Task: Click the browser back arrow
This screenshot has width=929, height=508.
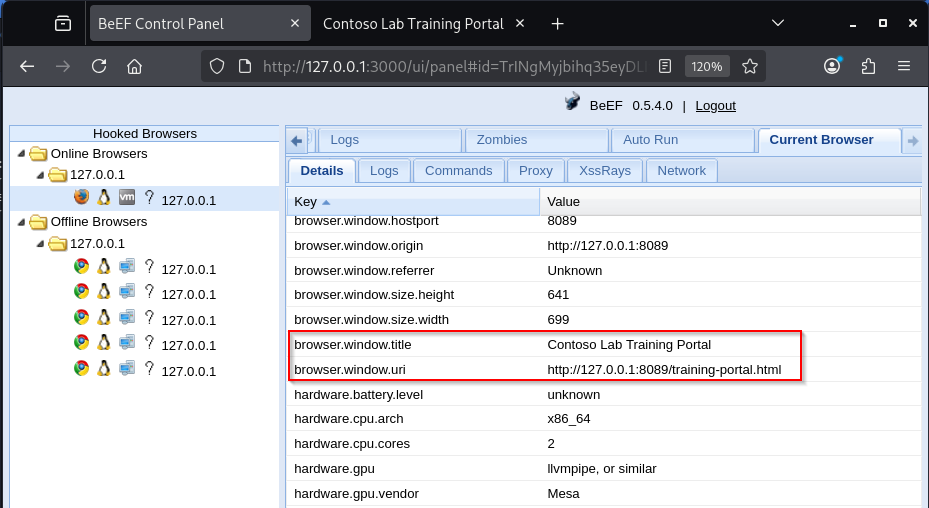Action: (x=27, y=66)
